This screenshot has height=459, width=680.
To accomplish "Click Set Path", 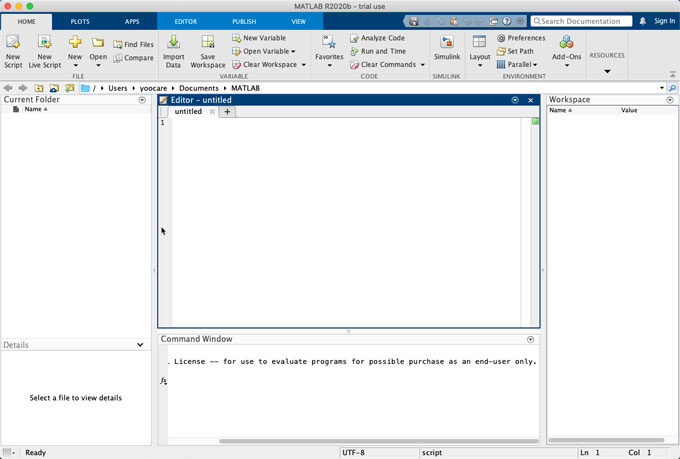I will click(515, 51).
